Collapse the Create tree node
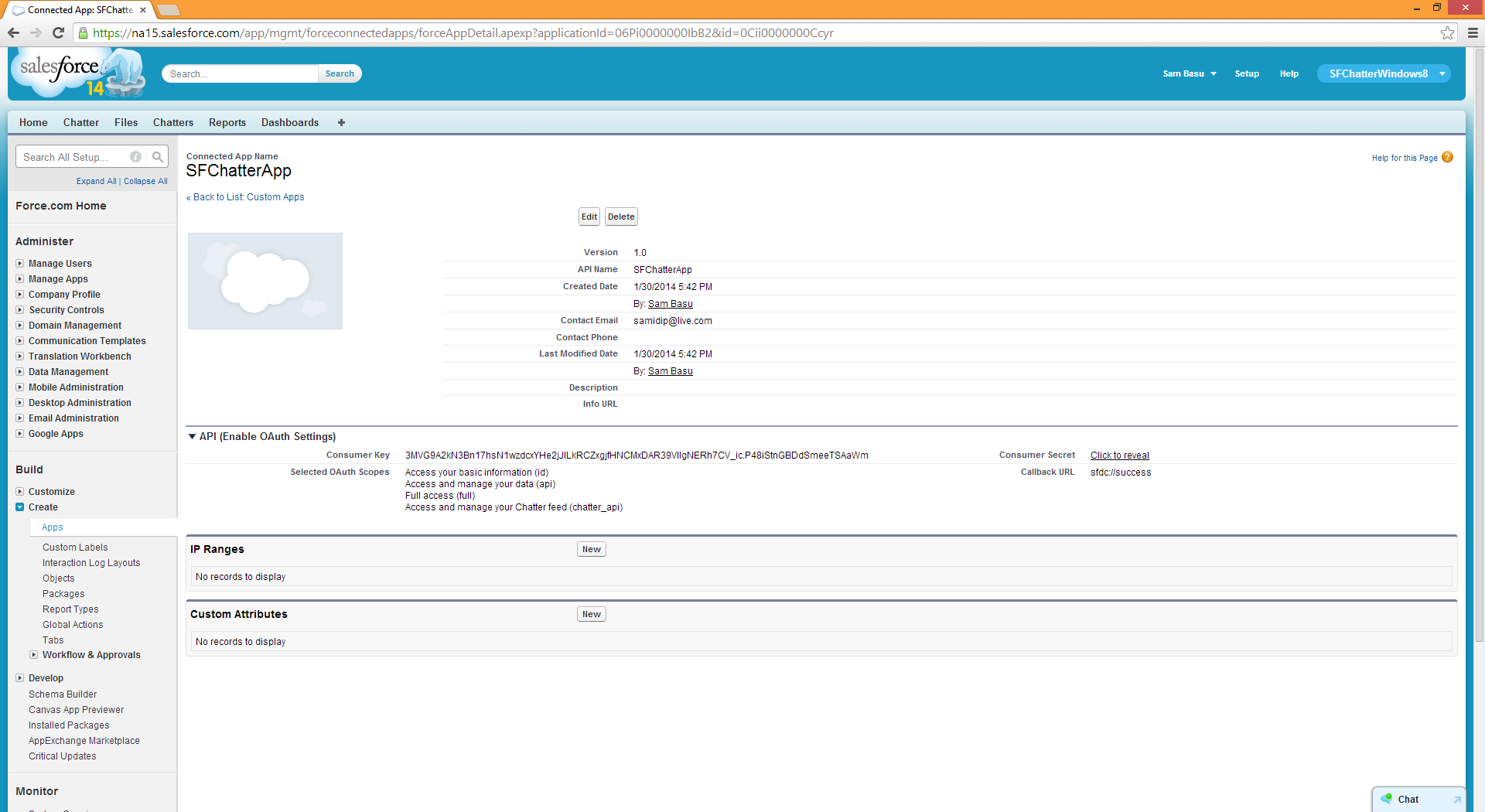1485x812 pixels. (20, 507)
